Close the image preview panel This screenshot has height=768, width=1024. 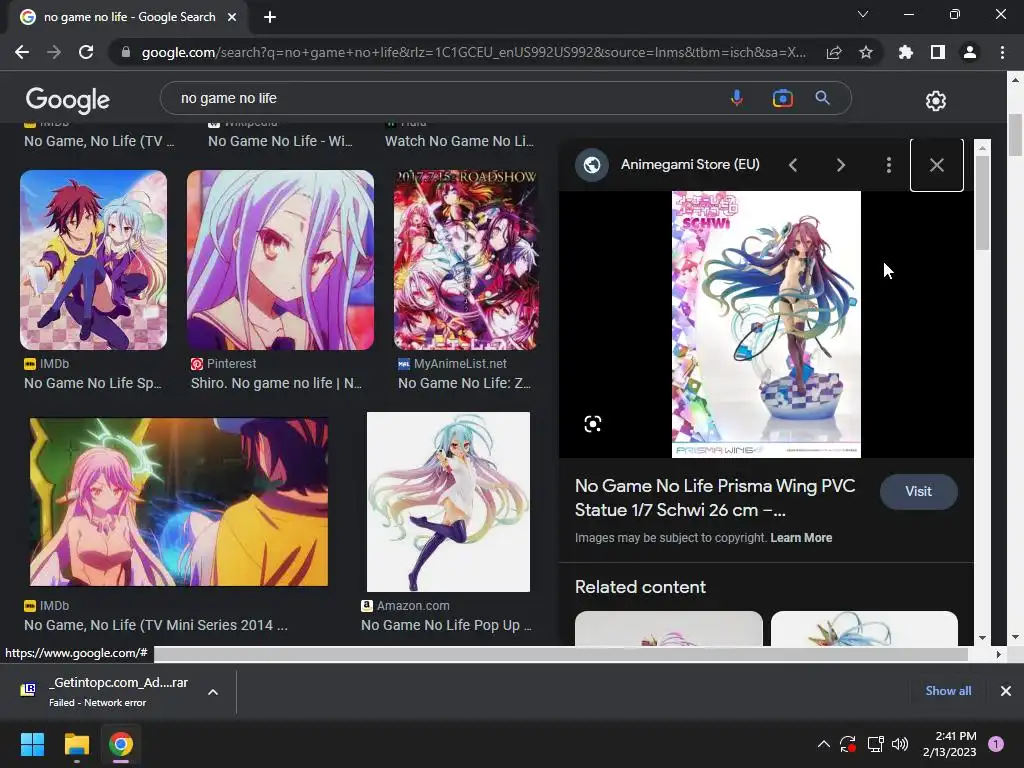(x=936, y=165)
